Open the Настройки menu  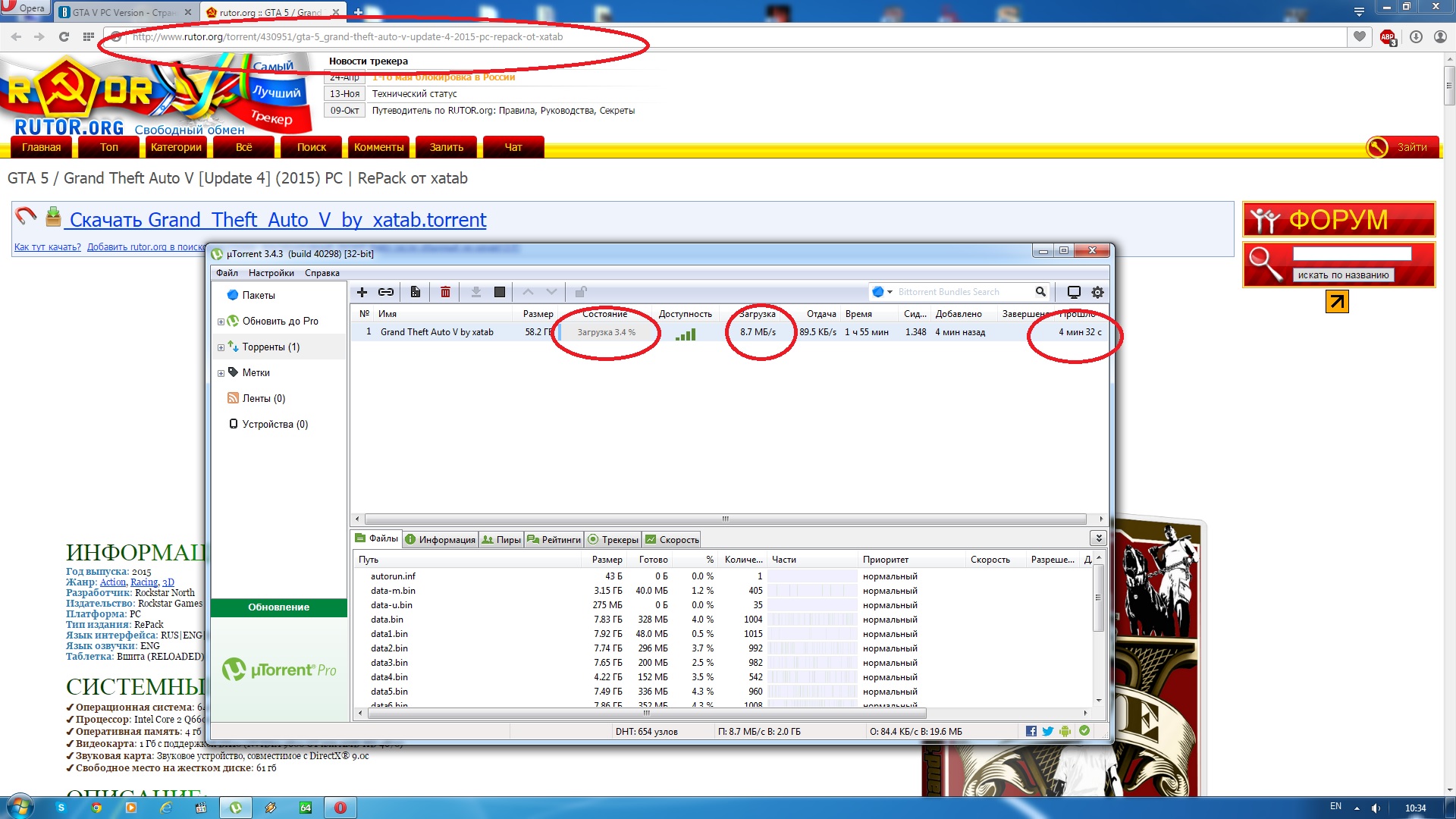pyautogui.click(x=271, y=273)
